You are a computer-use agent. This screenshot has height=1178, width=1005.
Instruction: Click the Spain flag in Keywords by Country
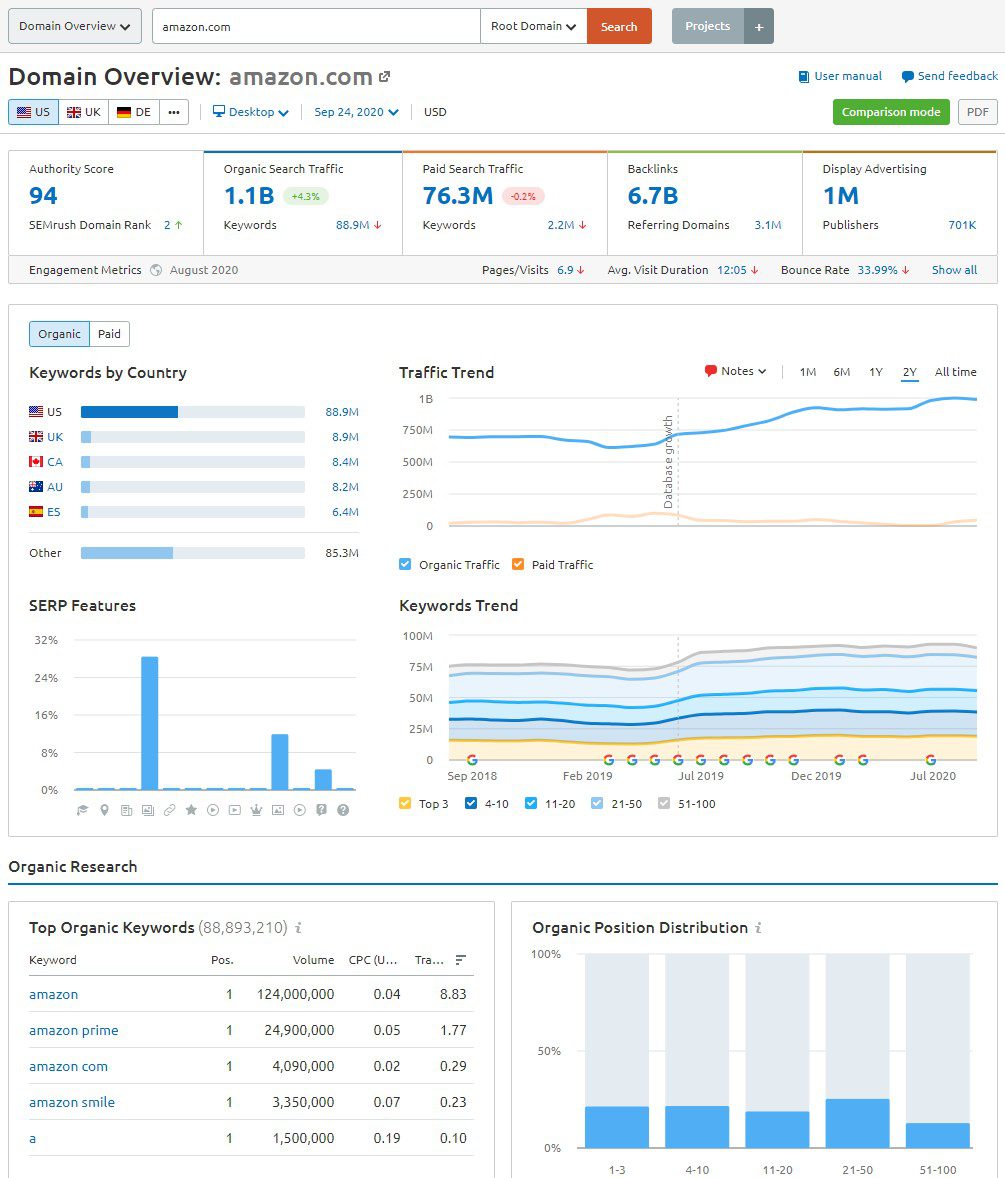point(36,512)
